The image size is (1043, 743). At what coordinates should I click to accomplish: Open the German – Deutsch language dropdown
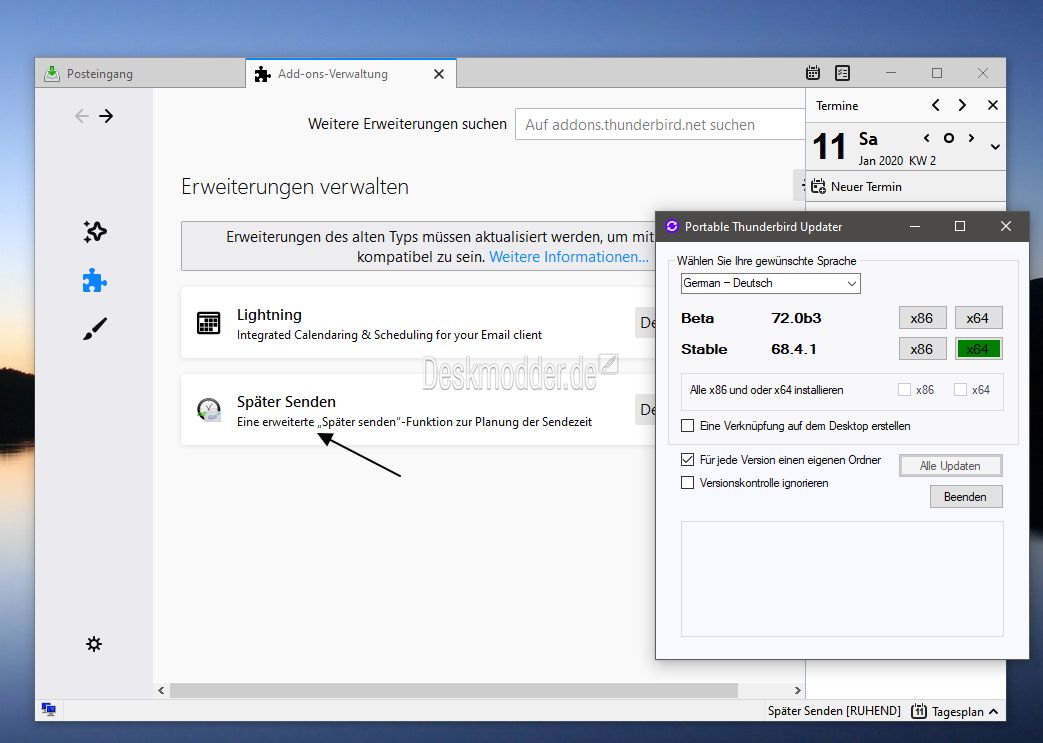pyautogui.click(x=770, y=283)
